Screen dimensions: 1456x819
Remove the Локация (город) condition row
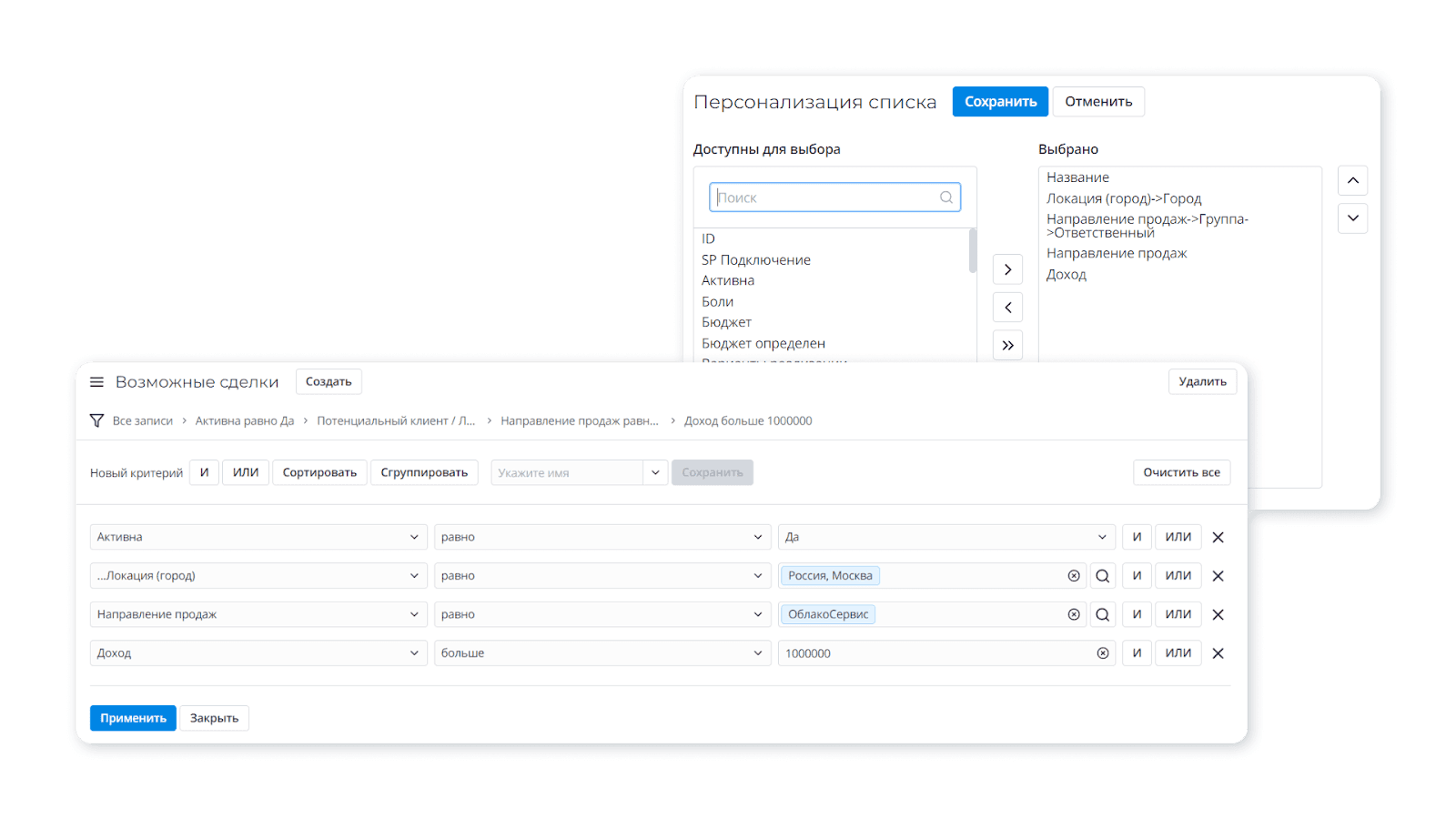point(1218,576)
